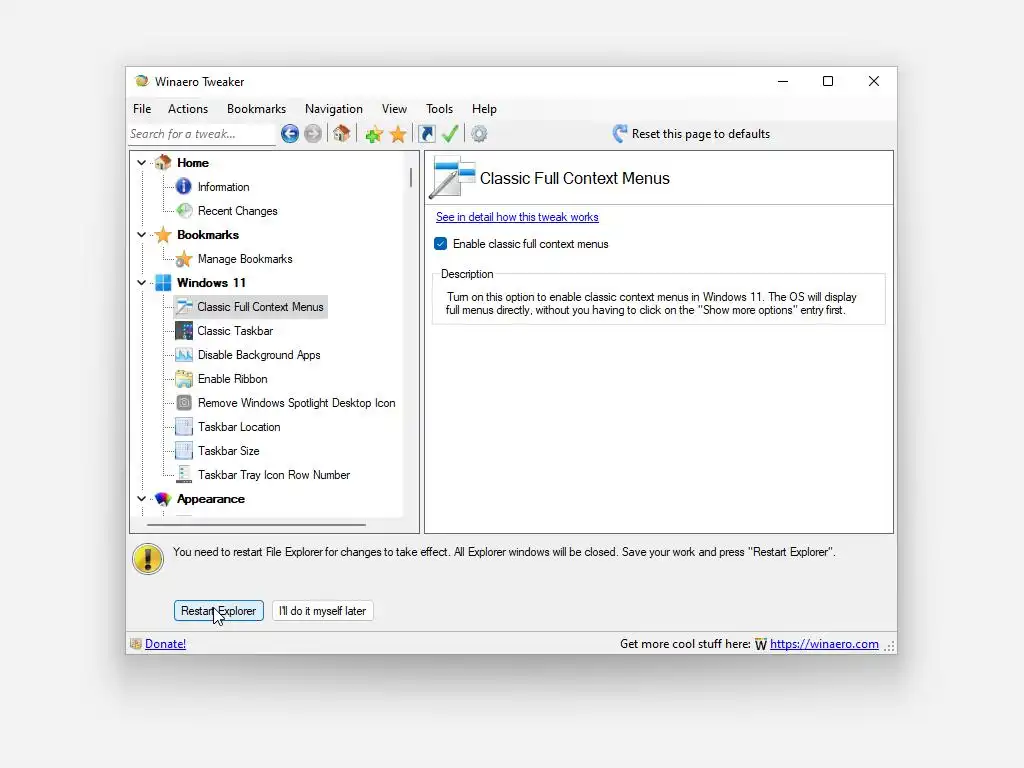The image size is (1024, 768).
Task: Click the Recent Changes tree icon
Action: (185, 210)
